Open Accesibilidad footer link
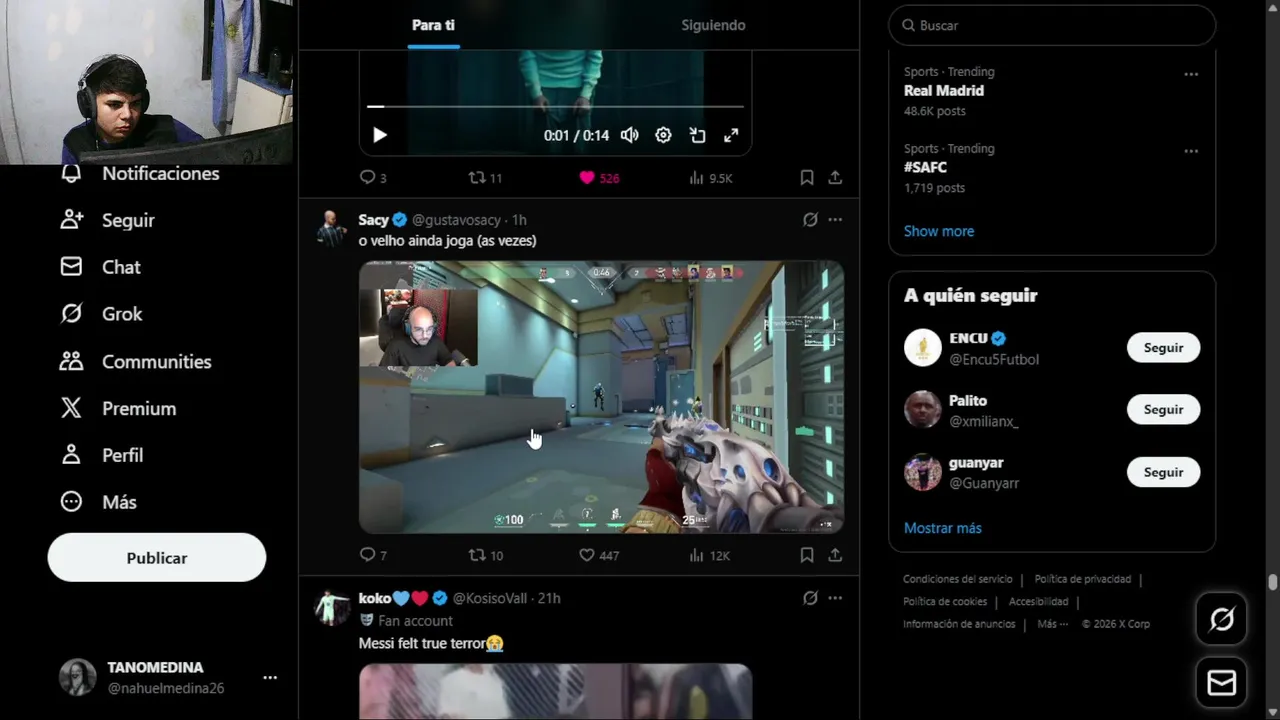 tap(1039, 602)
